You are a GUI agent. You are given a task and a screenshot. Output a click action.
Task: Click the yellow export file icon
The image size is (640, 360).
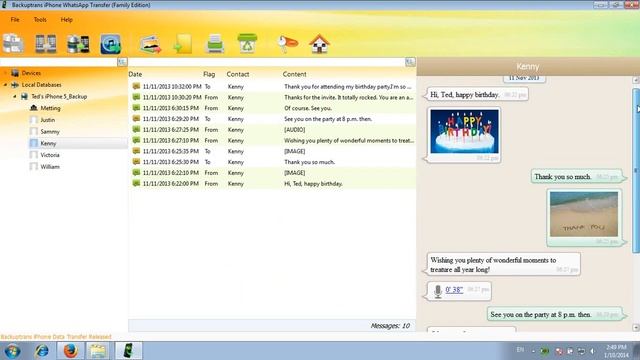click(x=182, y=44)
